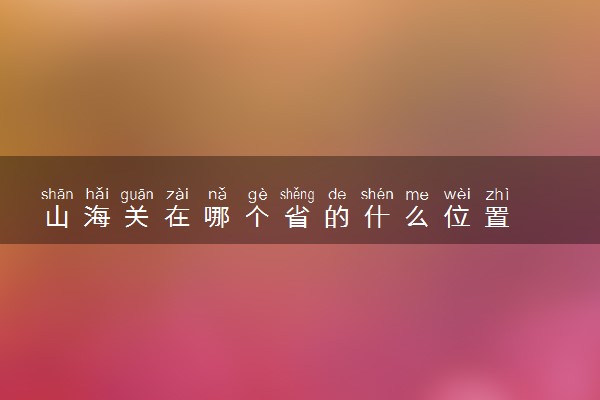Click the Chinese character 海
The width and height of the screenshot is (600, 400).
point(97,217)
